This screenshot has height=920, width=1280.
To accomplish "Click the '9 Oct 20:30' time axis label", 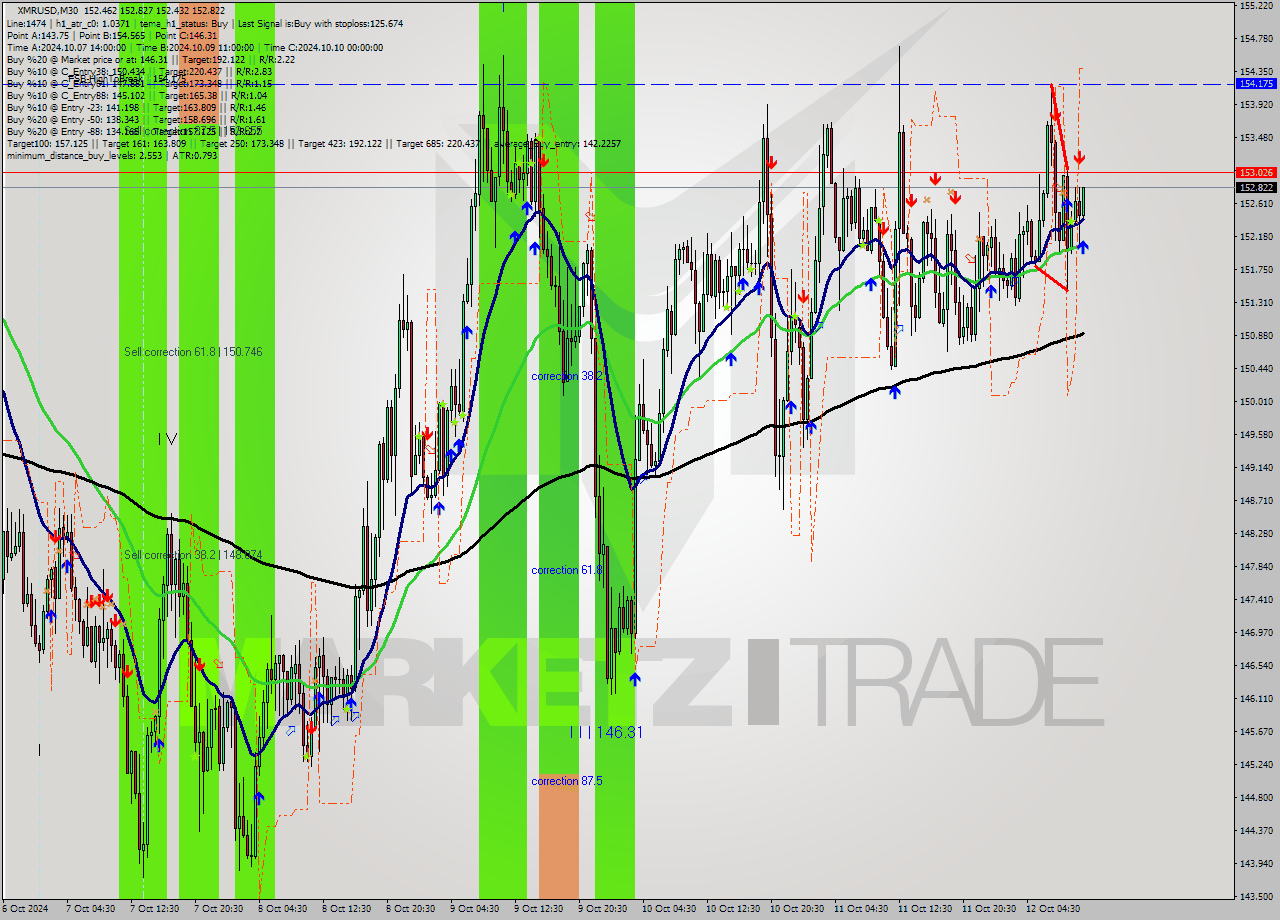I will (x=602, y=909).
